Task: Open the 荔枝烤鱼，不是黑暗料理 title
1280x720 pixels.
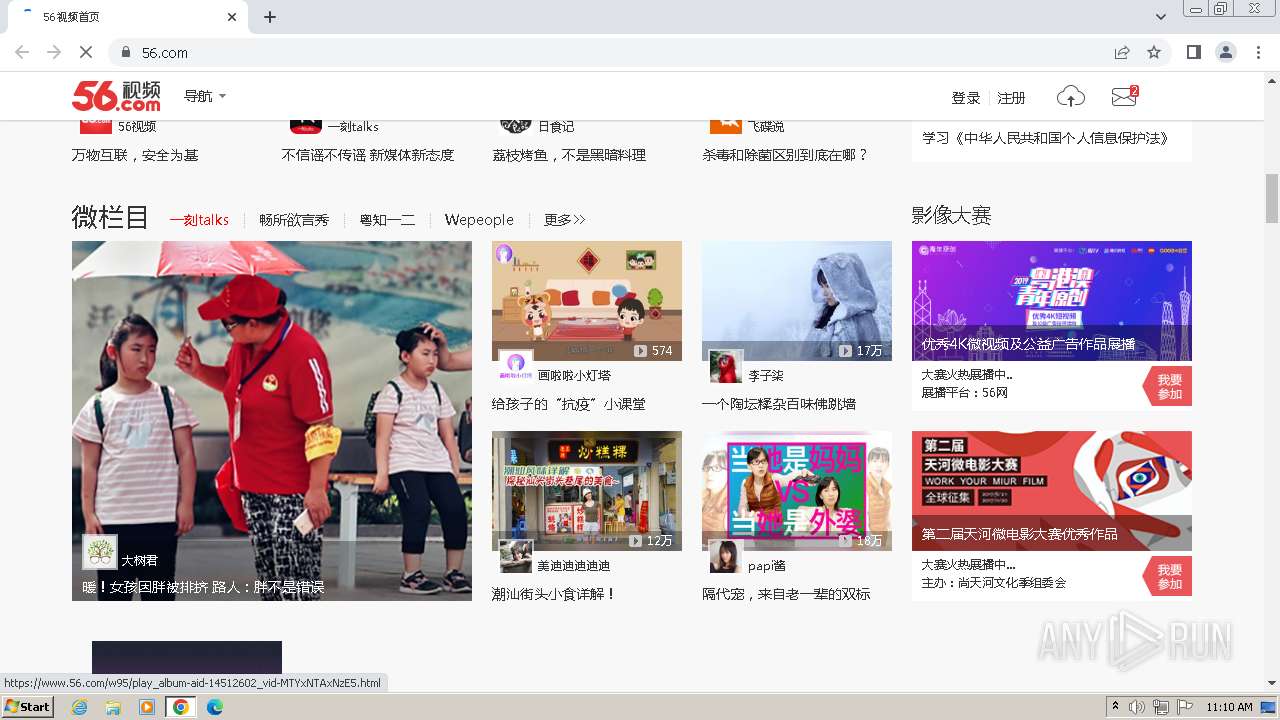Action: pos(569,155)
